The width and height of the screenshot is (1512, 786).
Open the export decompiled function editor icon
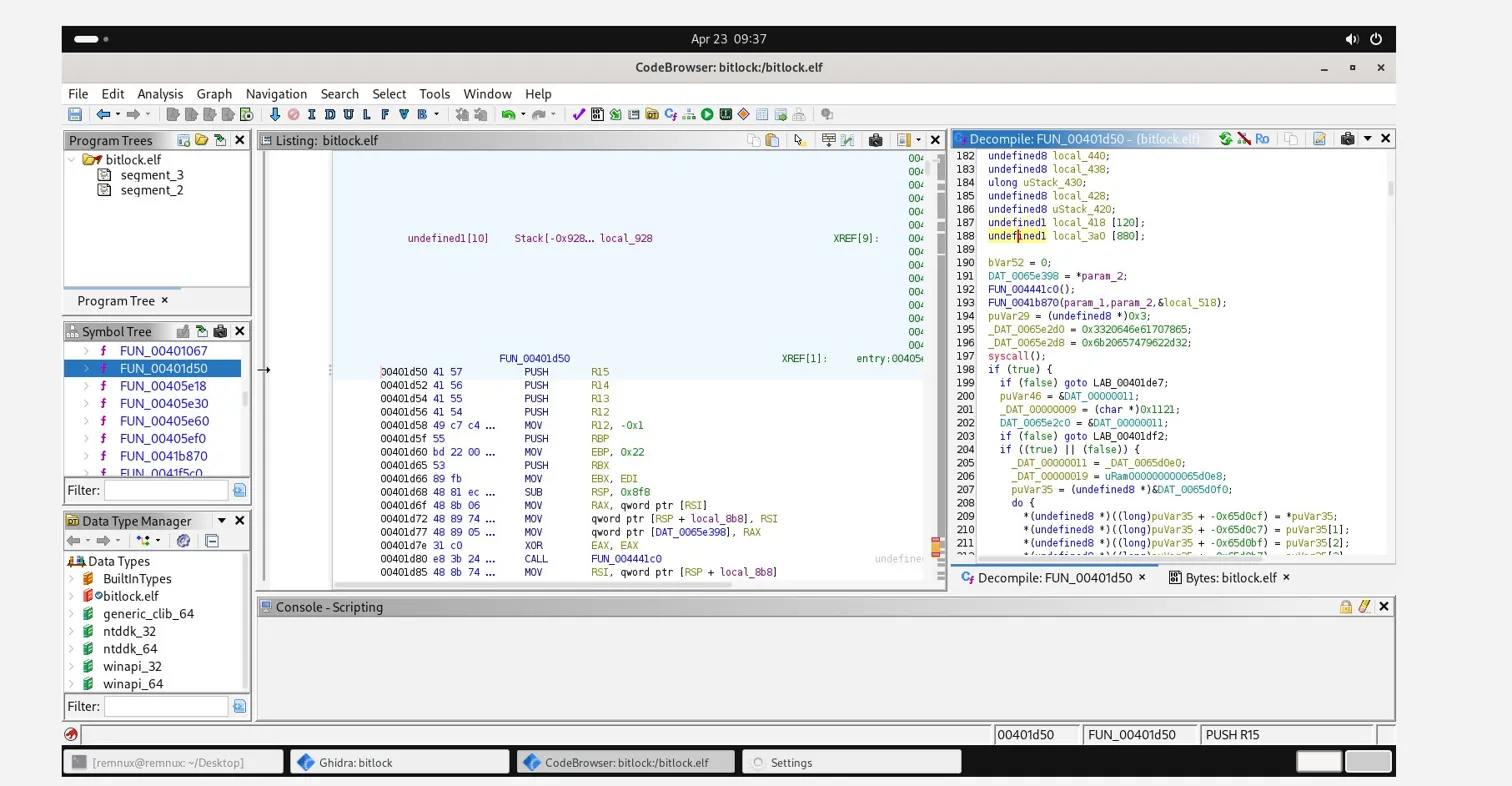pyautogui.click(x=1318, y=139)
